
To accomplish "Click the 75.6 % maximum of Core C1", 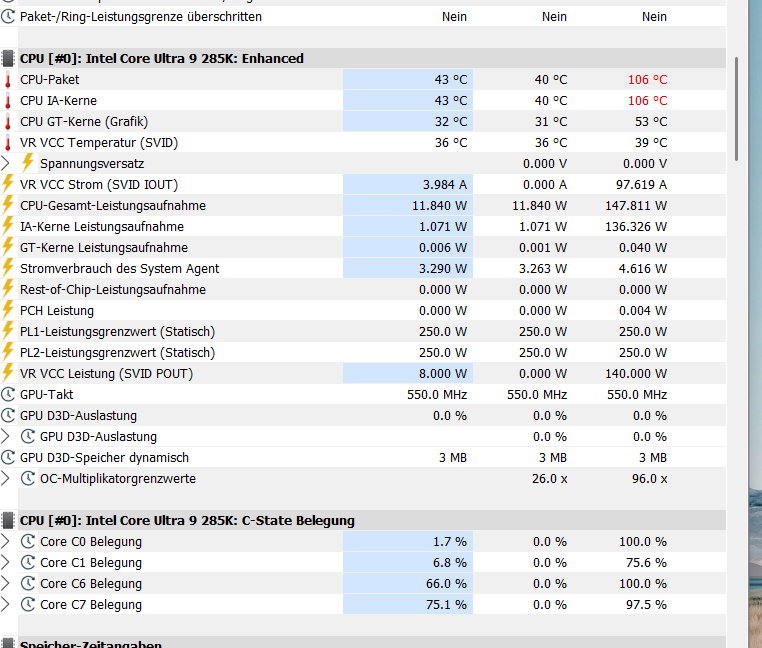I will pos(646,562).
